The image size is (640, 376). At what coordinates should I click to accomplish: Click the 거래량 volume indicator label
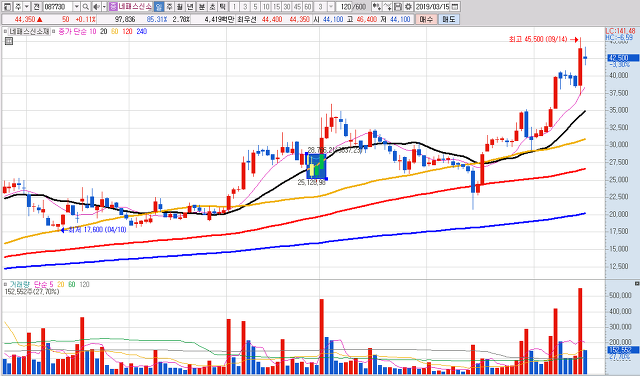[x=20, y=284]
